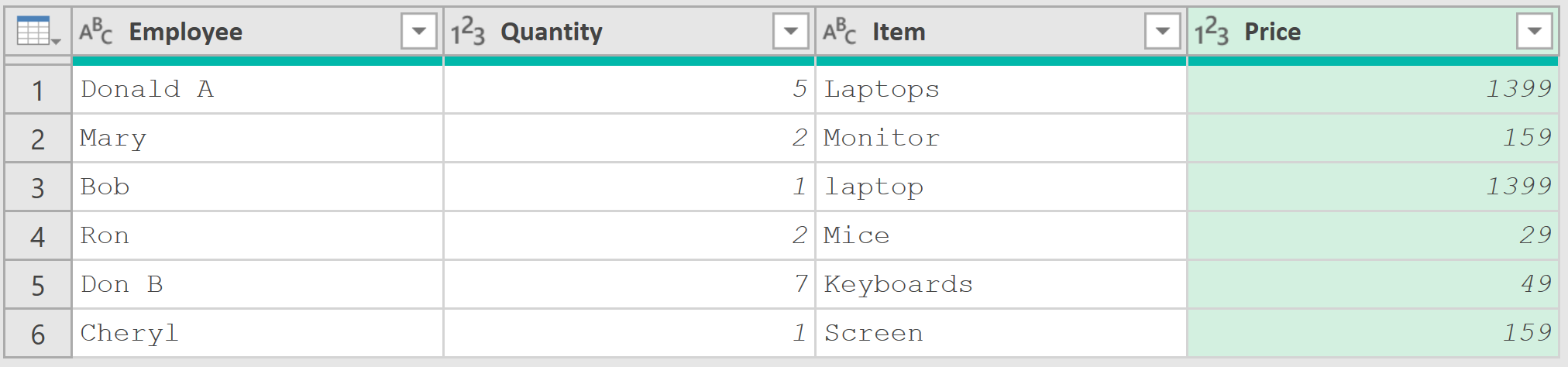1568x367 pixels.
Task: Select the Price column header
Action: [x=1373, y=32]
